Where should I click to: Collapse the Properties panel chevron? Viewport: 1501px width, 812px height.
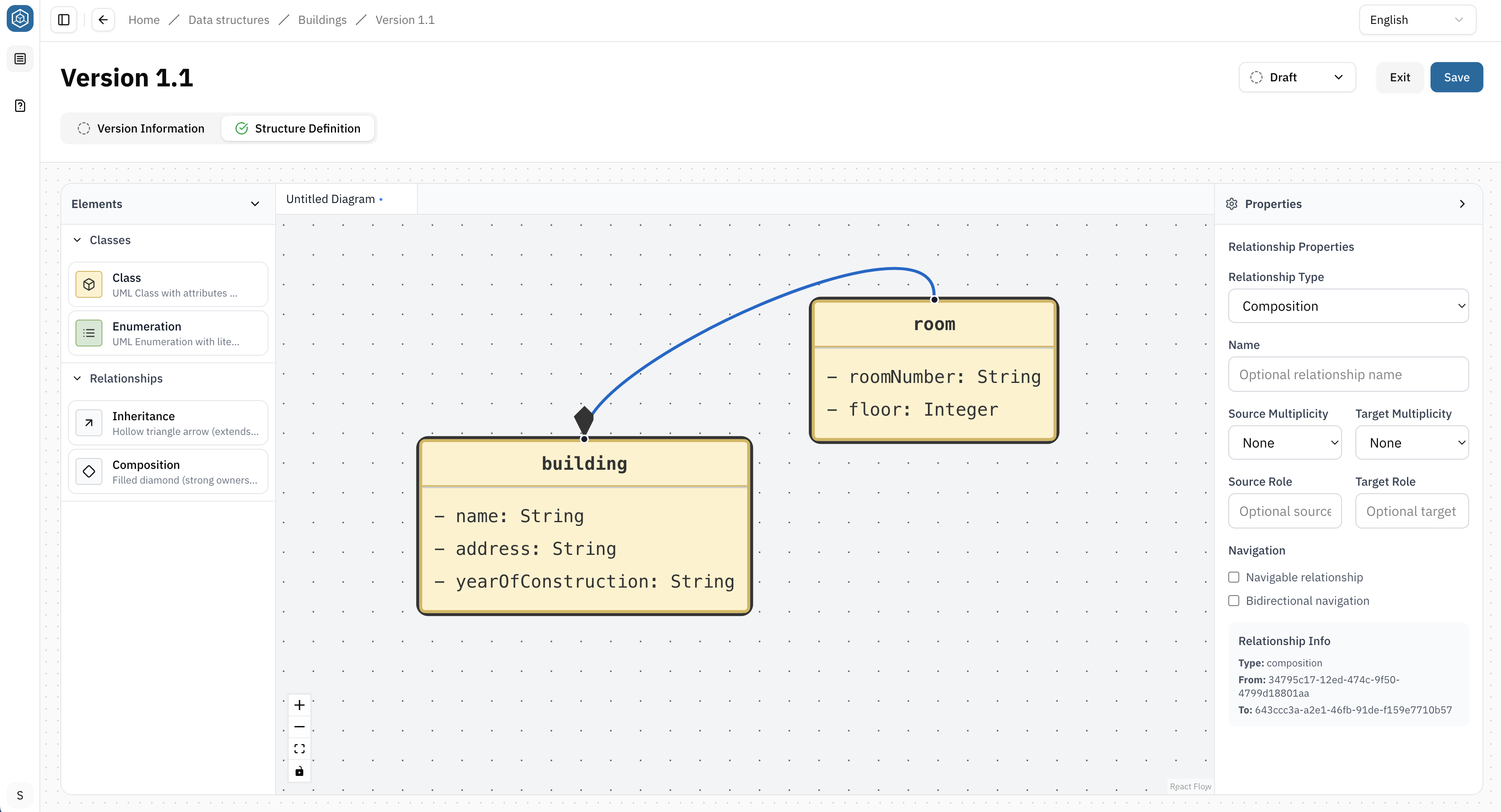(x=1462, y=204)
